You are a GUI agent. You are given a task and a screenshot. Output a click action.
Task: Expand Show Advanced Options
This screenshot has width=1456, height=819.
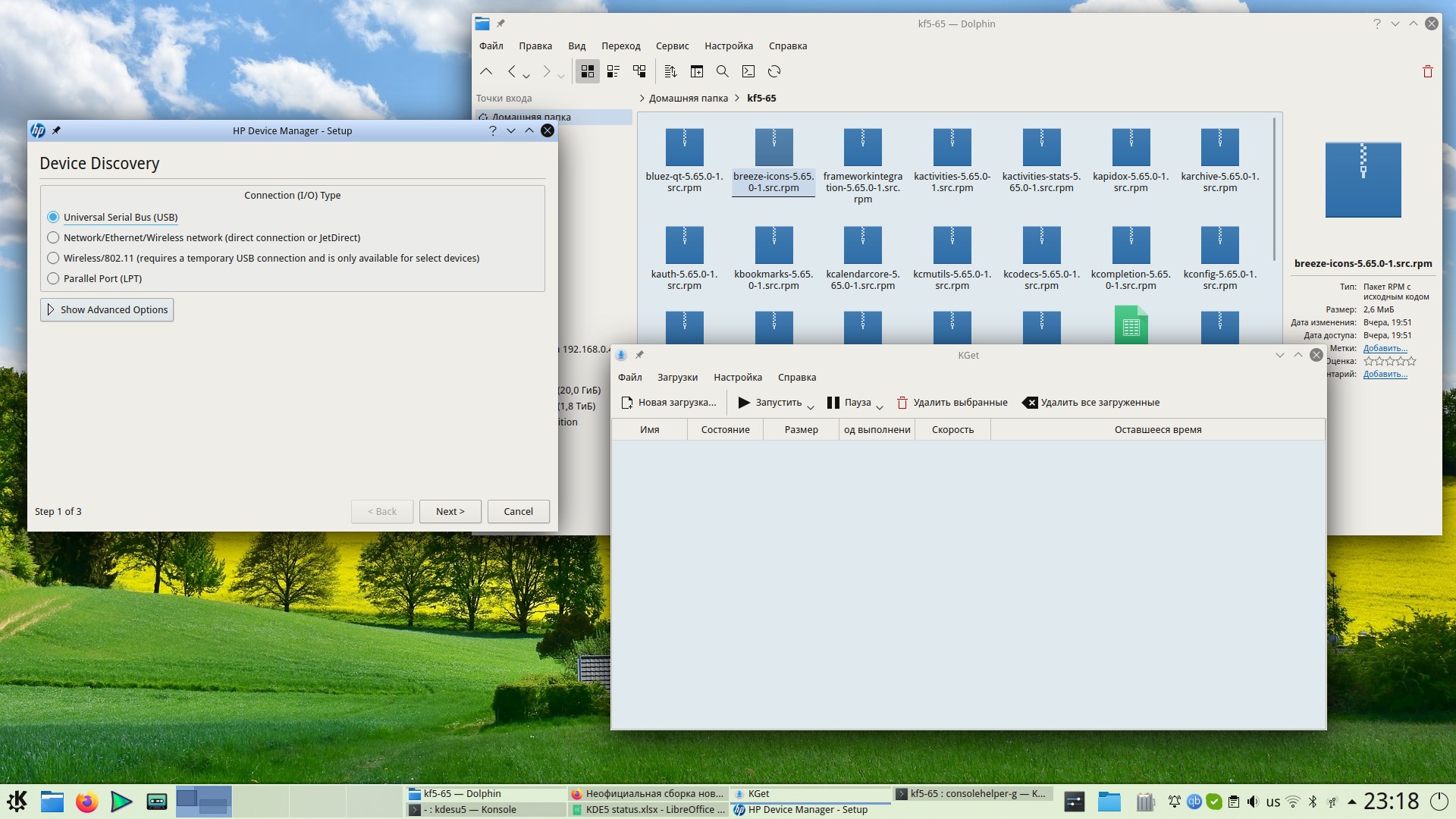point(107,310)
